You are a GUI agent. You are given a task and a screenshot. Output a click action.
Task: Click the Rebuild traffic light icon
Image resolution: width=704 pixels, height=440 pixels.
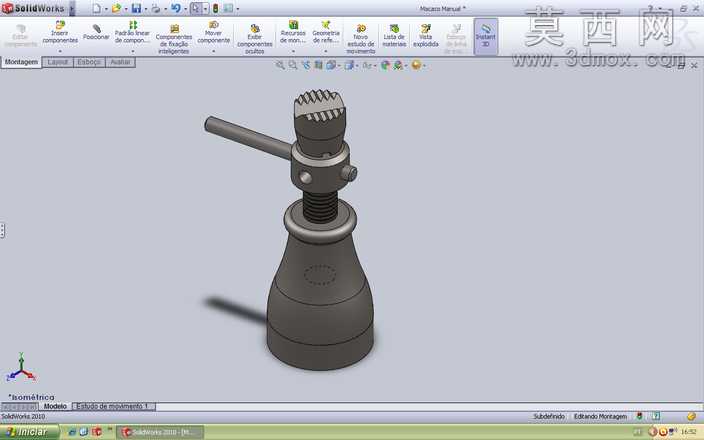[216, 8]
